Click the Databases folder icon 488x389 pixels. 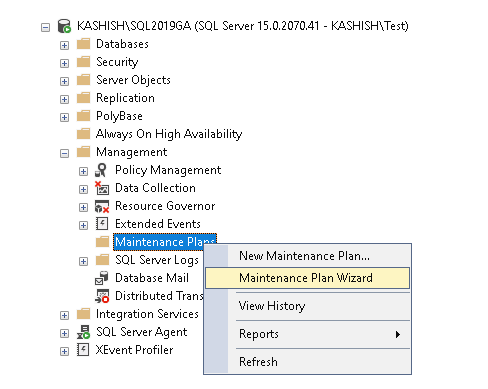click(x=83, y=44)
